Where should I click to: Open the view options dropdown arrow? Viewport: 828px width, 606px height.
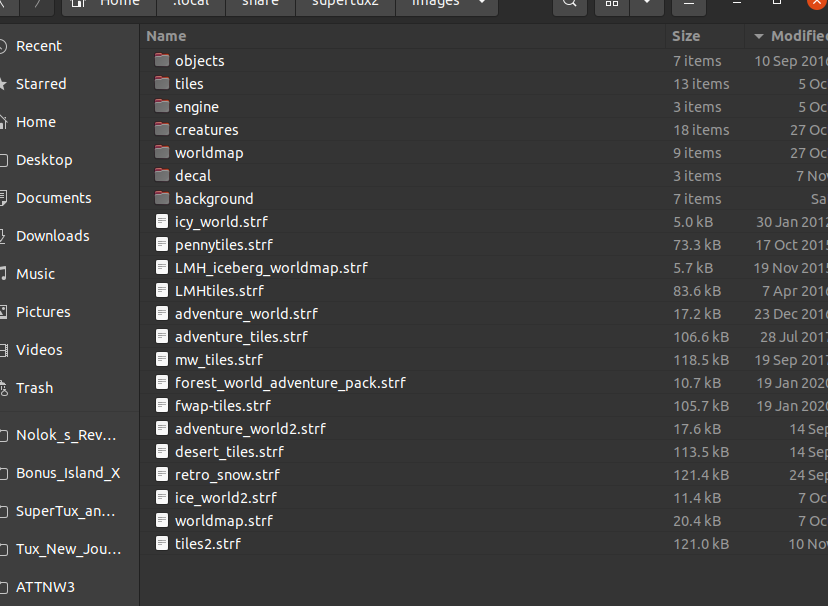(x=647, y=3)
